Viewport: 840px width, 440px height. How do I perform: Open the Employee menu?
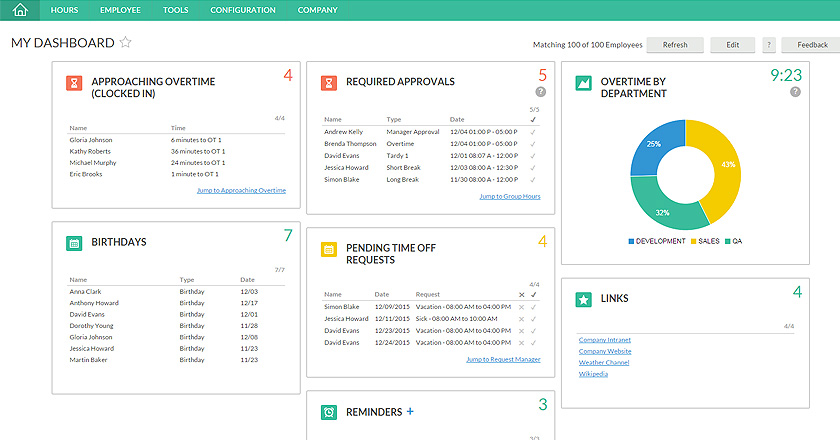(120, 10)
